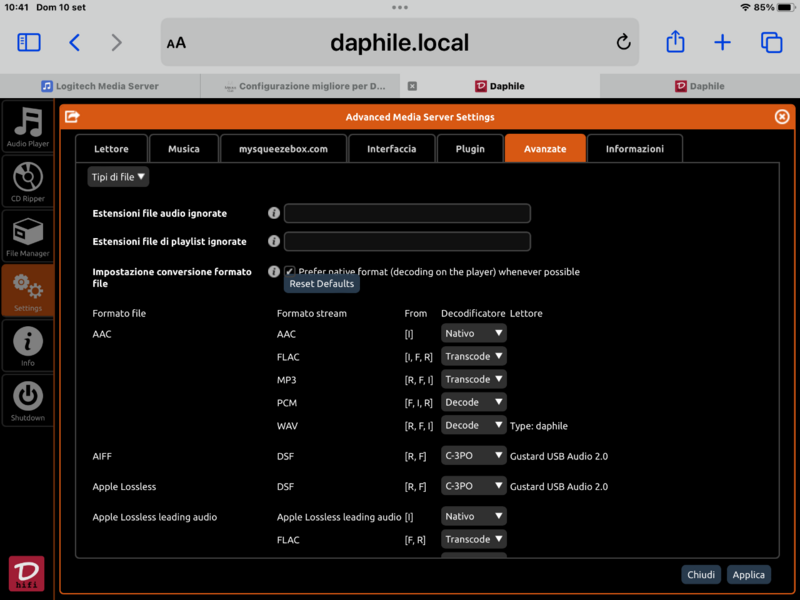
Task: Click the Chiudi button
Action: point(701,574)
